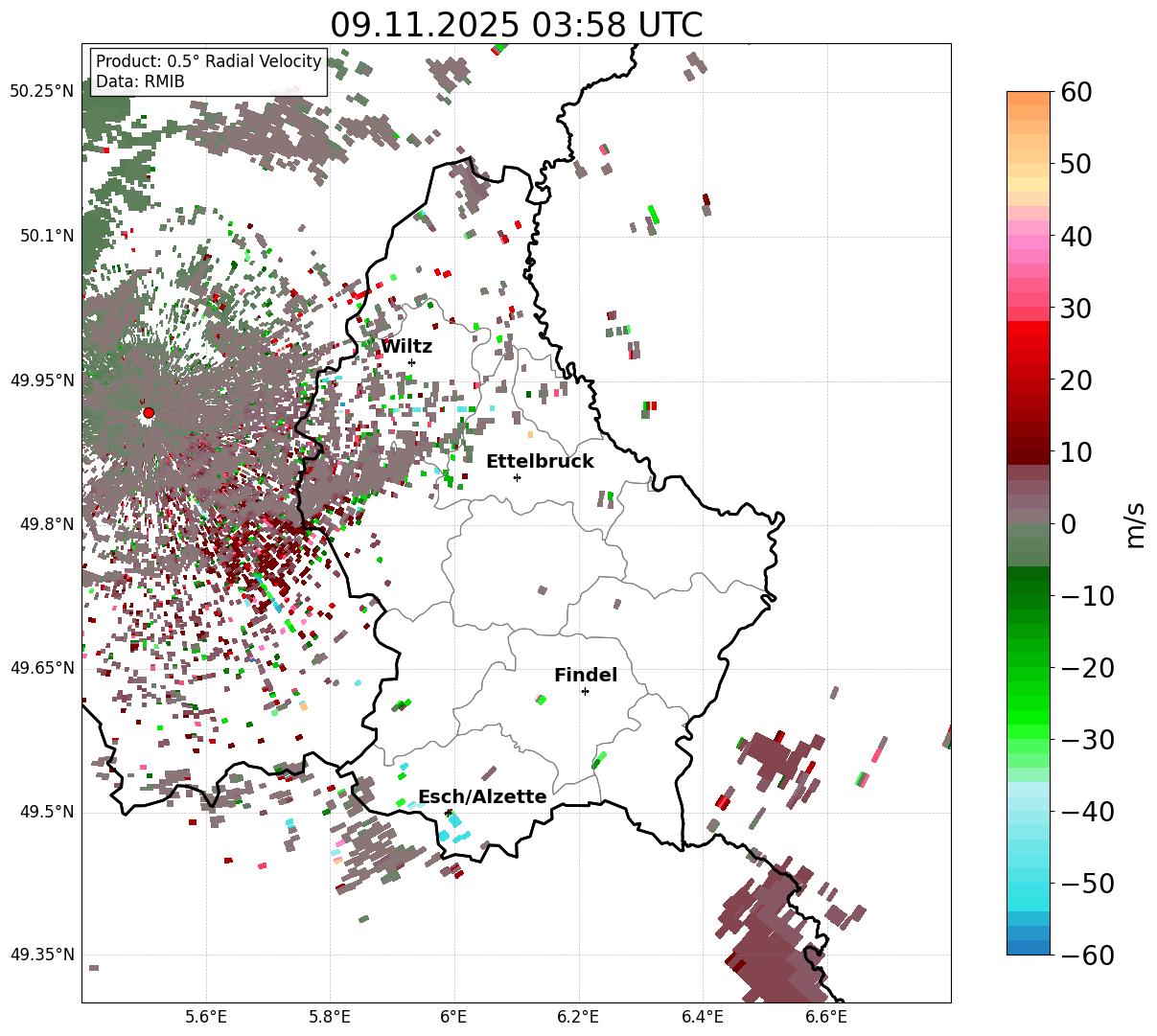The width and height of the screenshot is (1157, 1036).
Task: Click the colorbar tick label −30
Action: 1087,740
